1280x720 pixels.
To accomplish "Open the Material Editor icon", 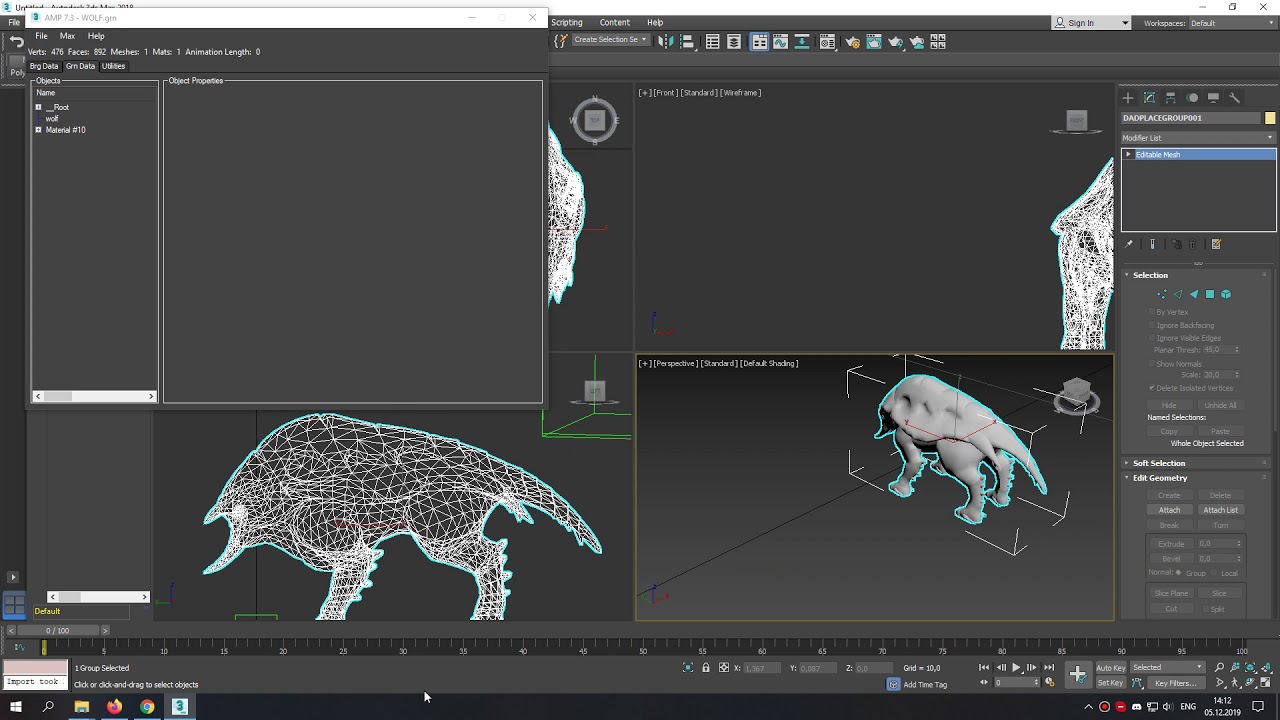I will click(827, 41).
